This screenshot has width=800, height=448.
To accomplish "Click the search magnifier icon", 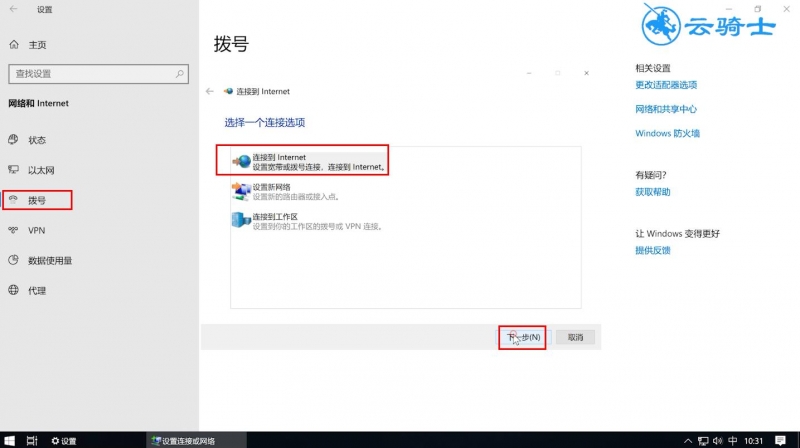I will click(x=180, y=74).
